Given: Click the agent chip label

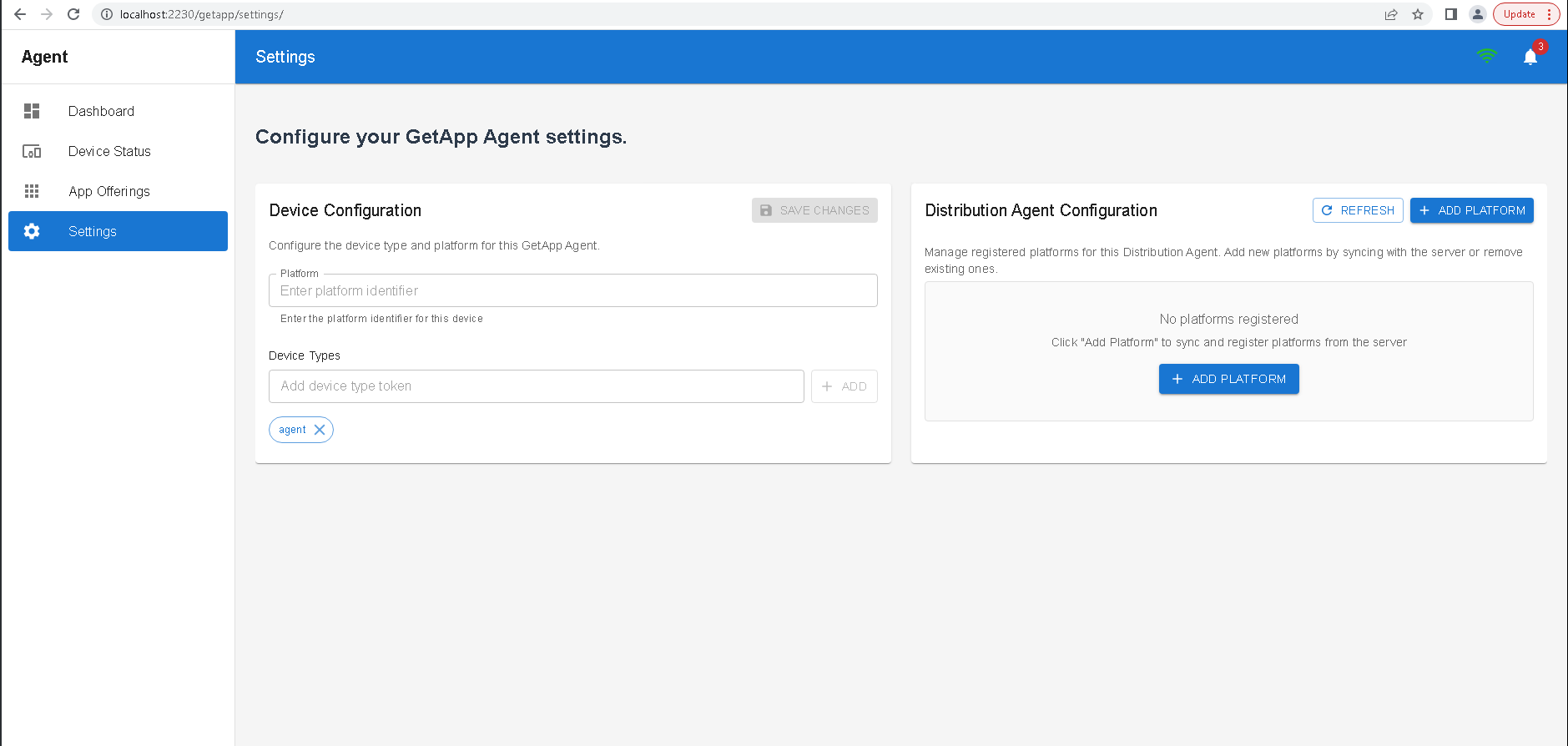Looking at the screenshot, I should (292, 430).
